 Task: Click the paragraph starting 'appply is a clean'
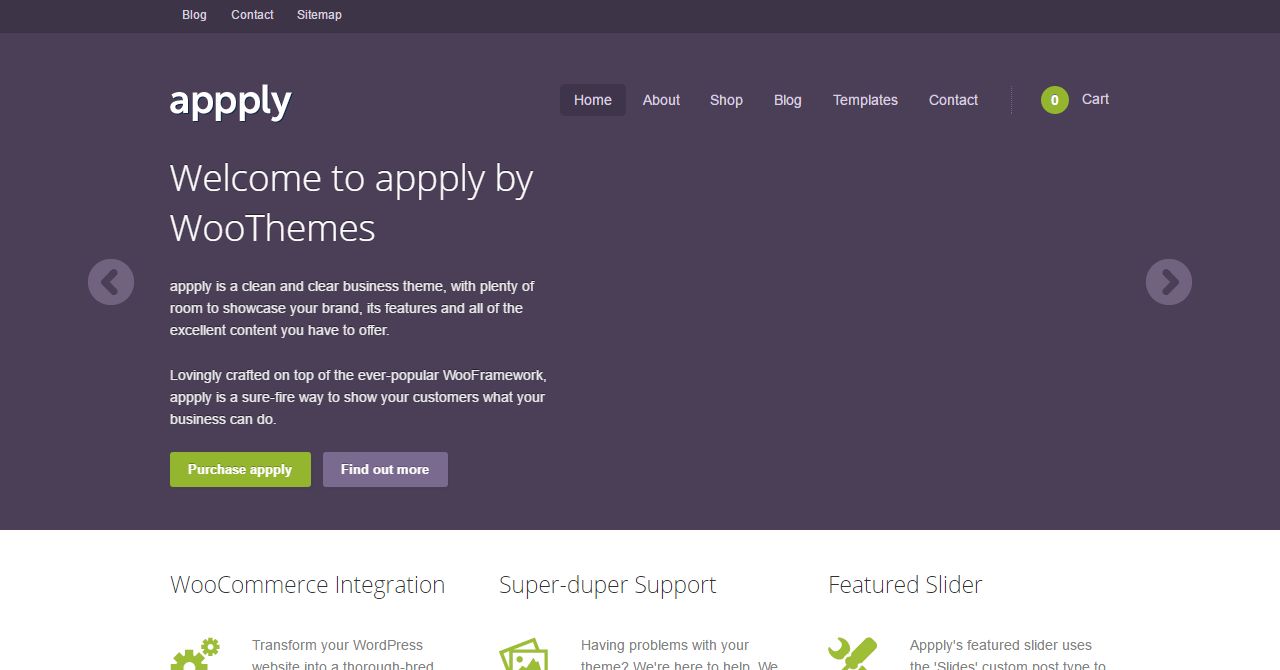(x=352, y=308)
